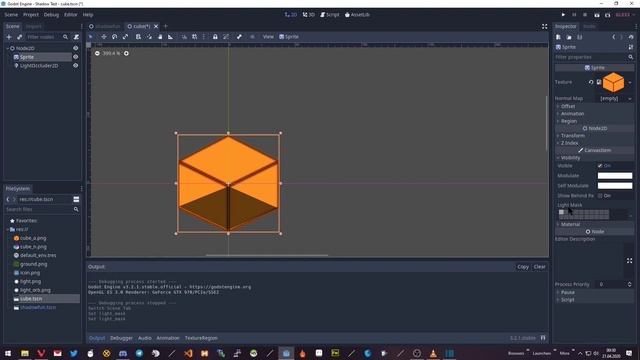
Task: Open the canvas View menu button
Action: tap(268, 37)
